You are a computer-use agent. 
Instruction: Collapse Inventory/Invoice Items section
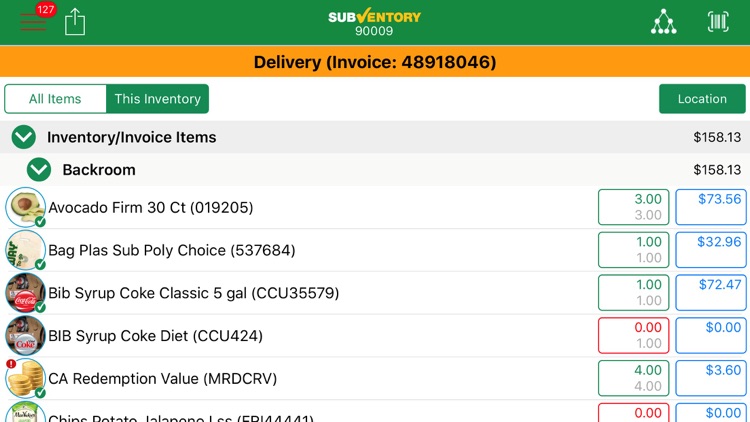click(23, 137)
